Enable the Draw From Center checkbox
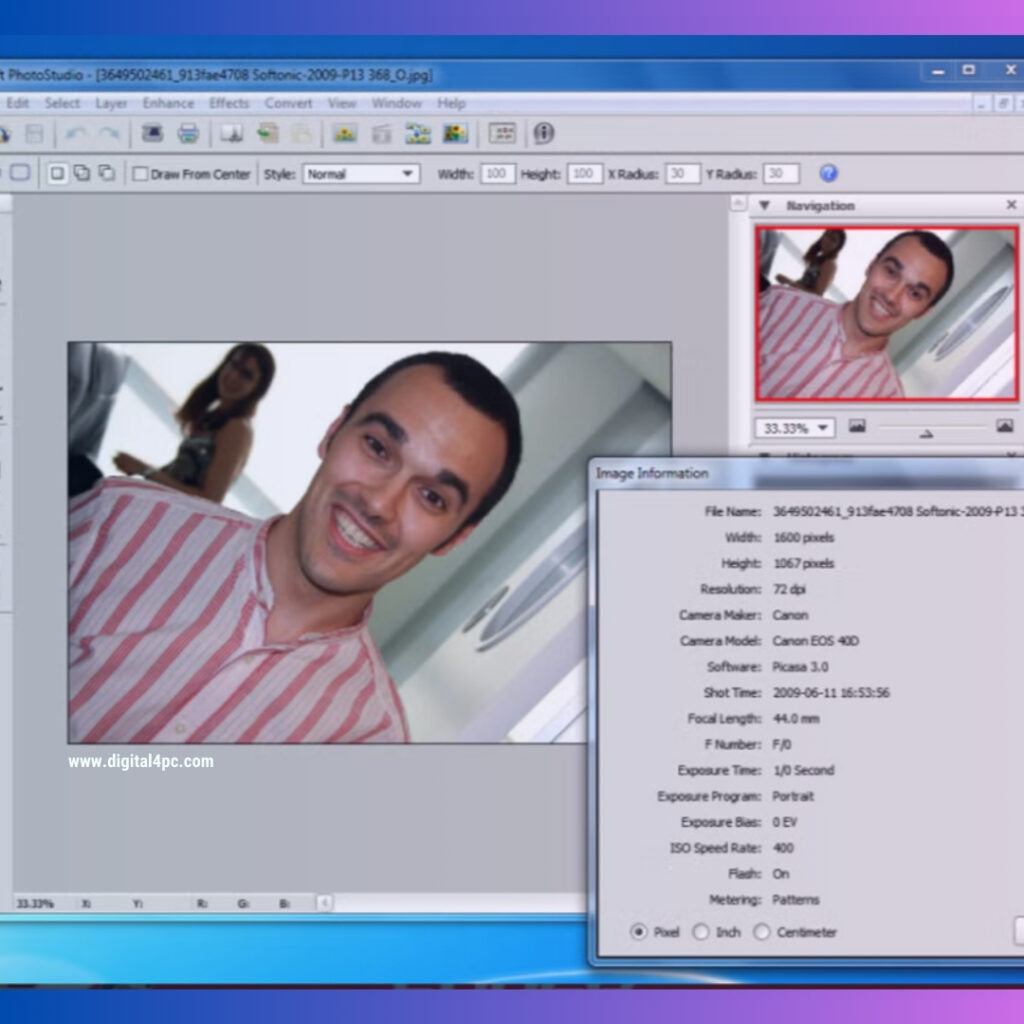The width and height of the screenshot is (1024, 1024). (140, 174)
